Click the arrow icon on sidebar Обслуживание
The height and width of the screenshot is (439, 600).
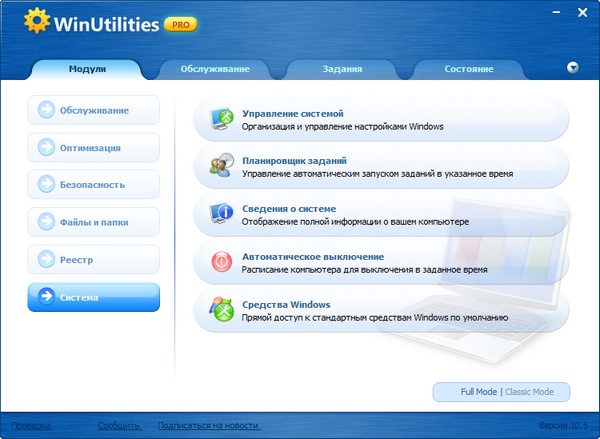coord(45,110)
